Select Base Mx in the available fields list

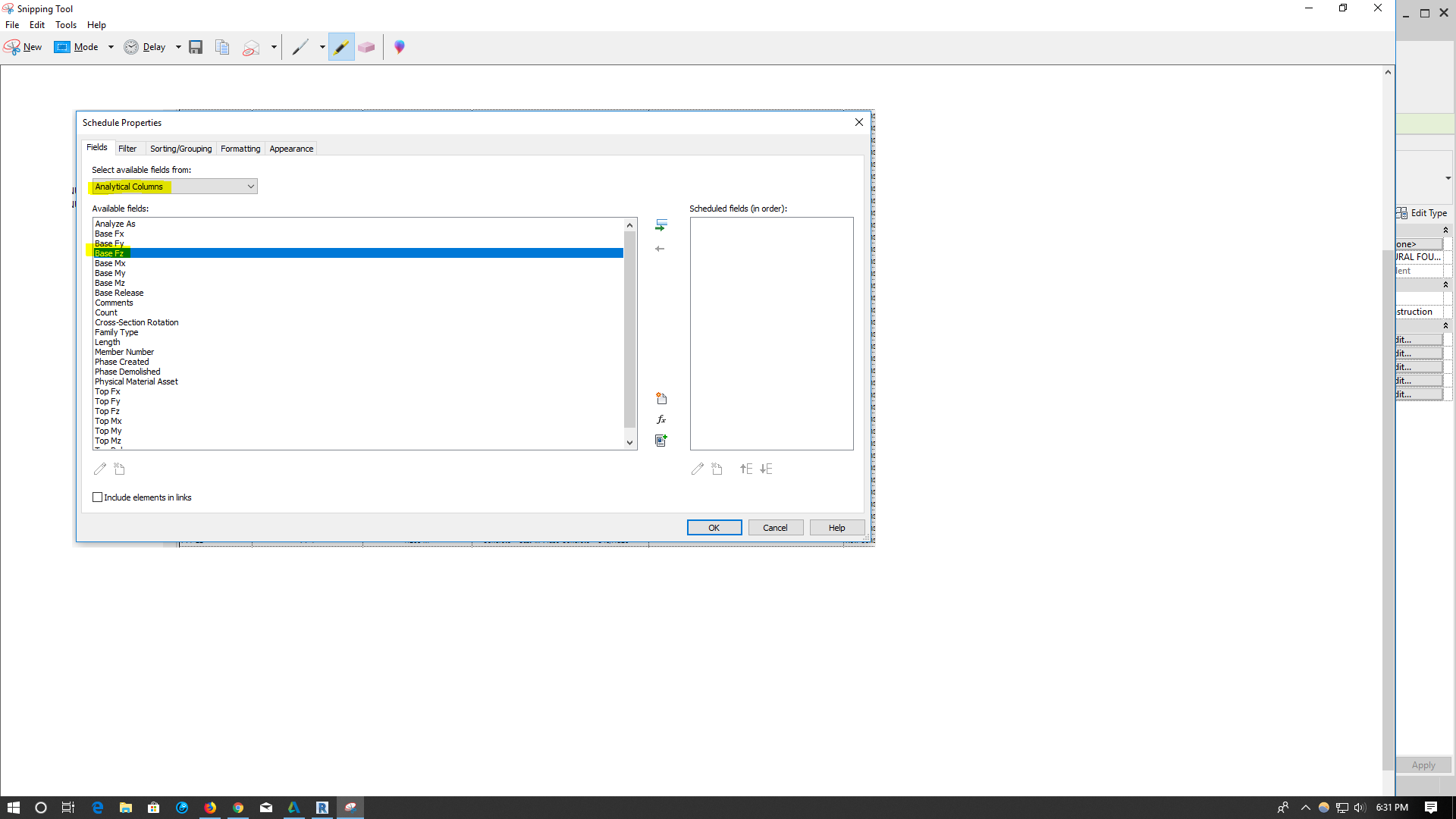[x=111, y=263]
